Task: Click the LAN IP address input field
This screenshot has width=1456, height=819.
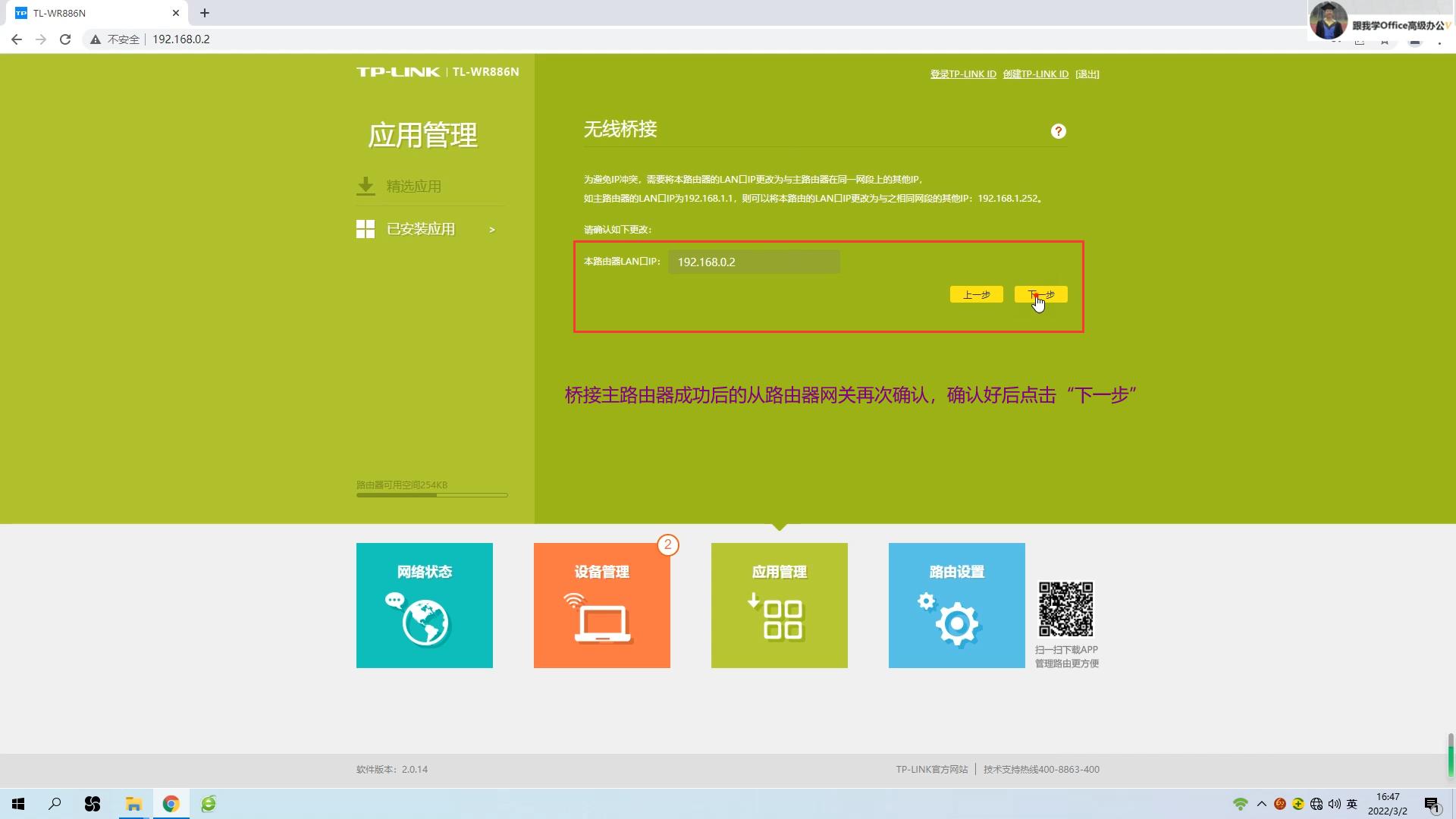Action: (754, 262)
